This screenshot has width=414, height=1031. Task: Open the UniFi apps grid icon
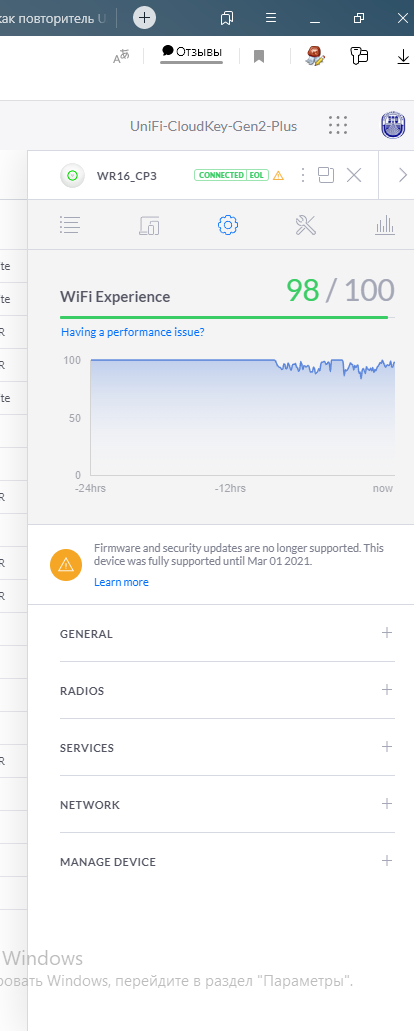[337, 126]
